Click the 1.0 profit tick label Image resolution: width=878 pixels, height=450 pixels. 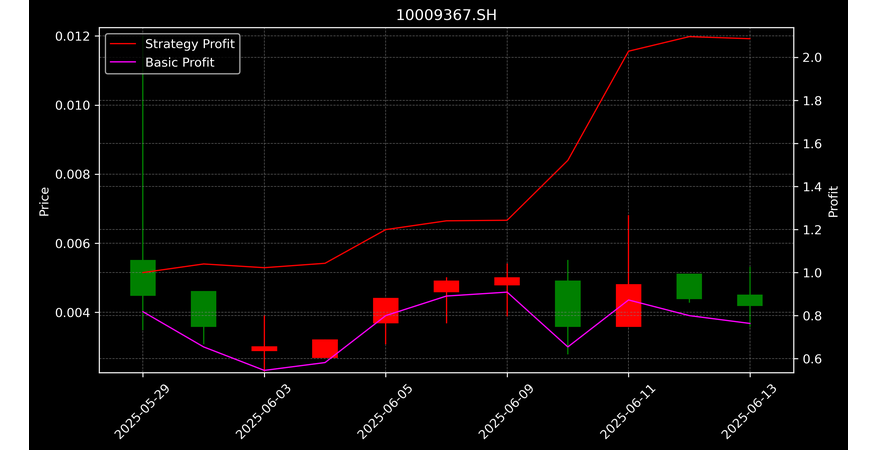tap(811, 273)
